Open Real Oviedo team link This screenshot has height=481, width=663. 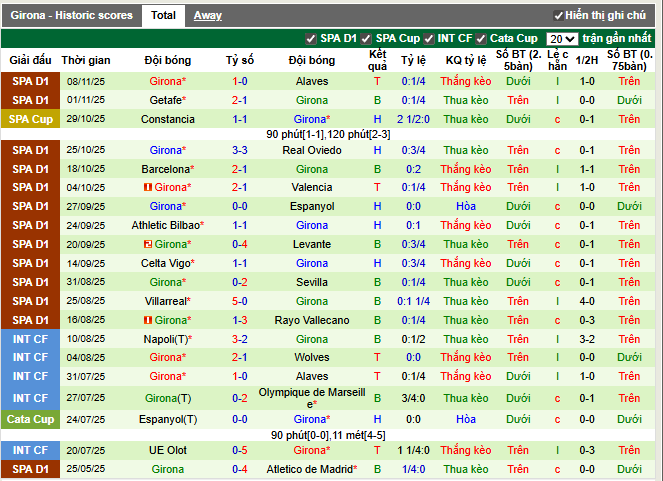click(312, 150)
